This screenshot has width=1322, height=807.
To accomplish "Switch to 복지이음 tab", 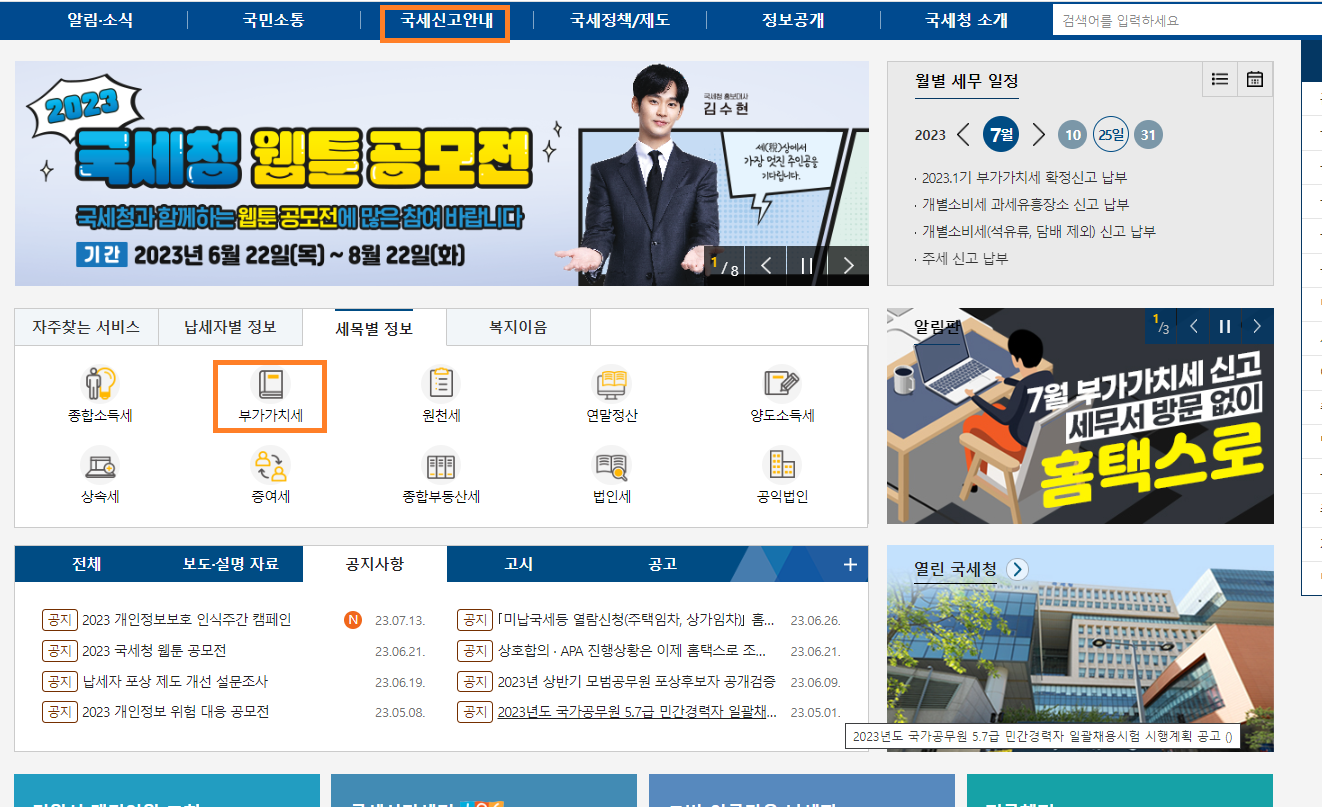I will coord(518,327).
